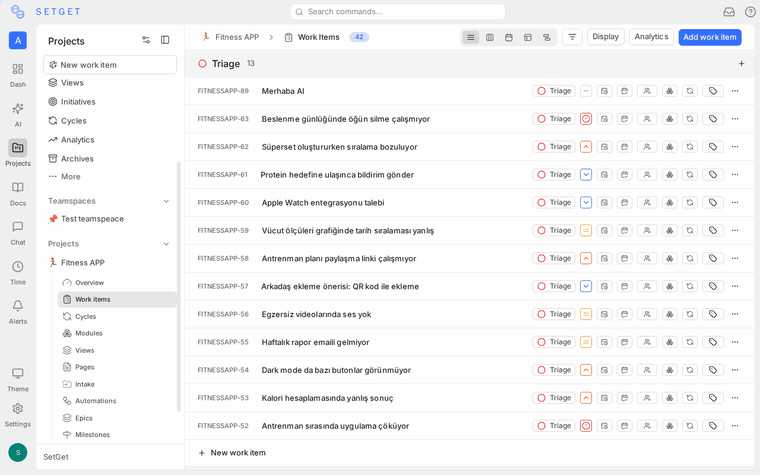Open more options for FITNESSAPP-58
The image size is (760, 475).
[735, 258]
